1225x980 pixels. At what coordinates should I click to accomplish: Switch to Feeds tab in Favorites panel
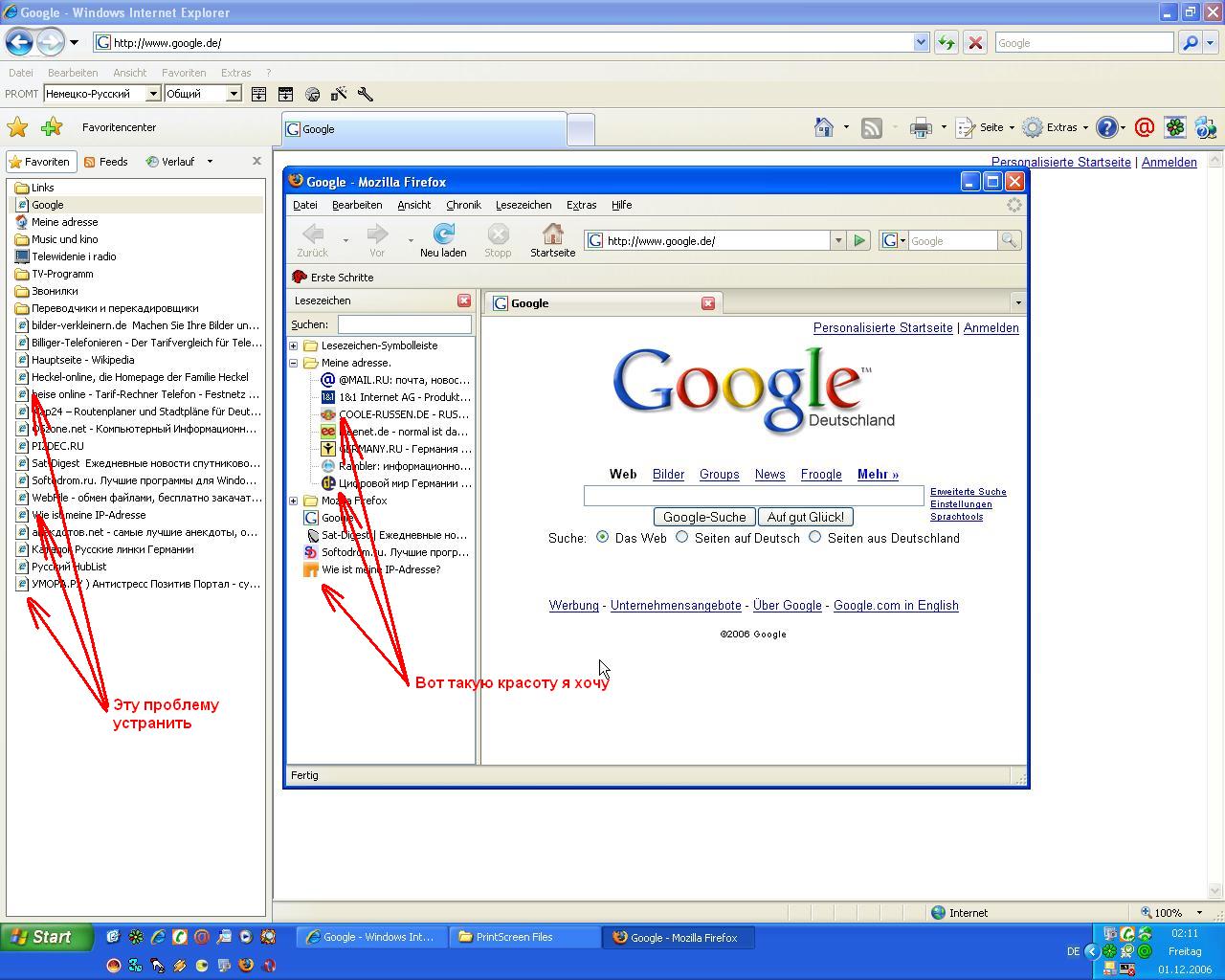pyautogui.click(x=106, y=162)
